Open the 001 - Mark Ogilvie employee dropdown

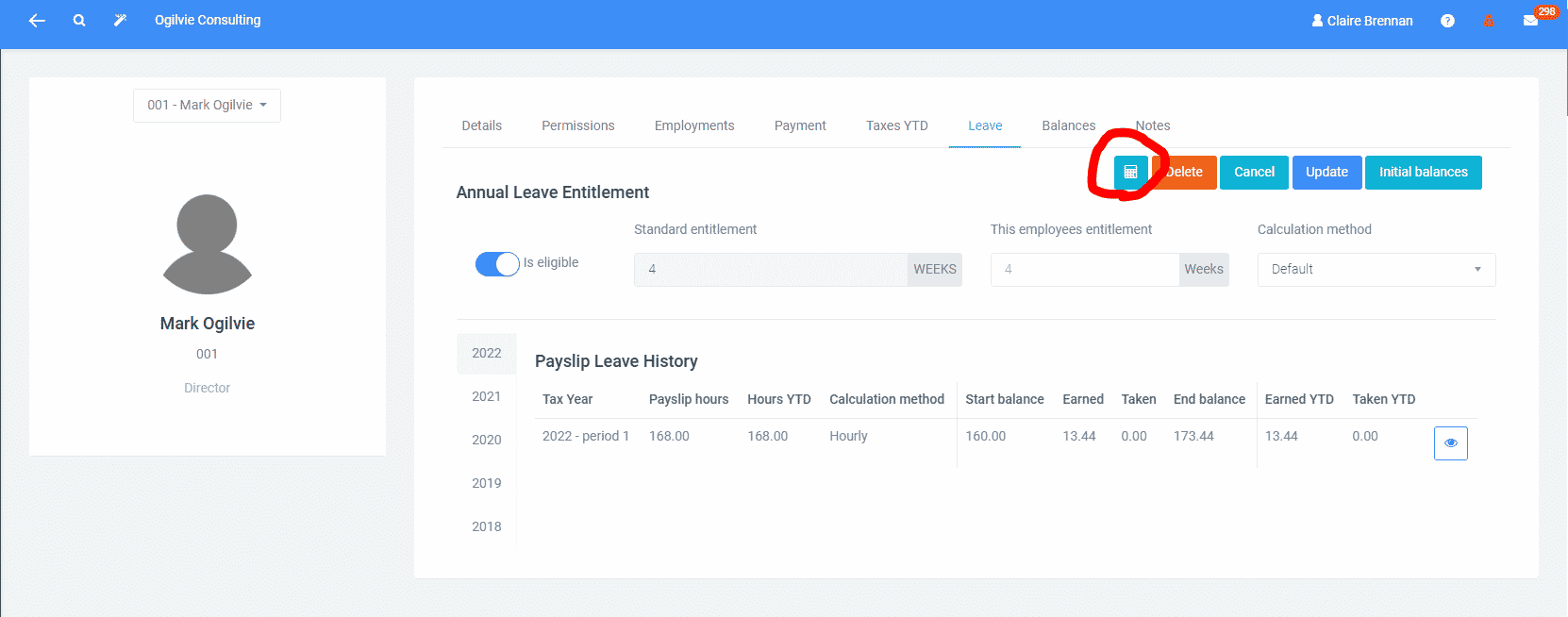coord(207,105)
